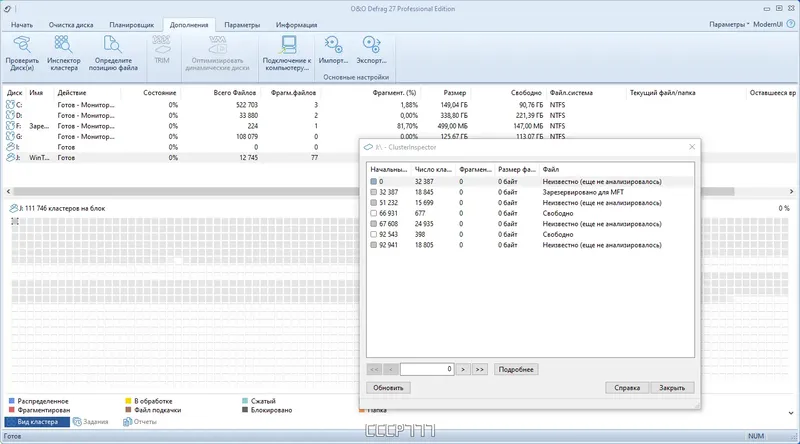Switch to Вид кластера view
This screenshot has height=444, width=800.
pyautogui.click(x=37, y=422)
